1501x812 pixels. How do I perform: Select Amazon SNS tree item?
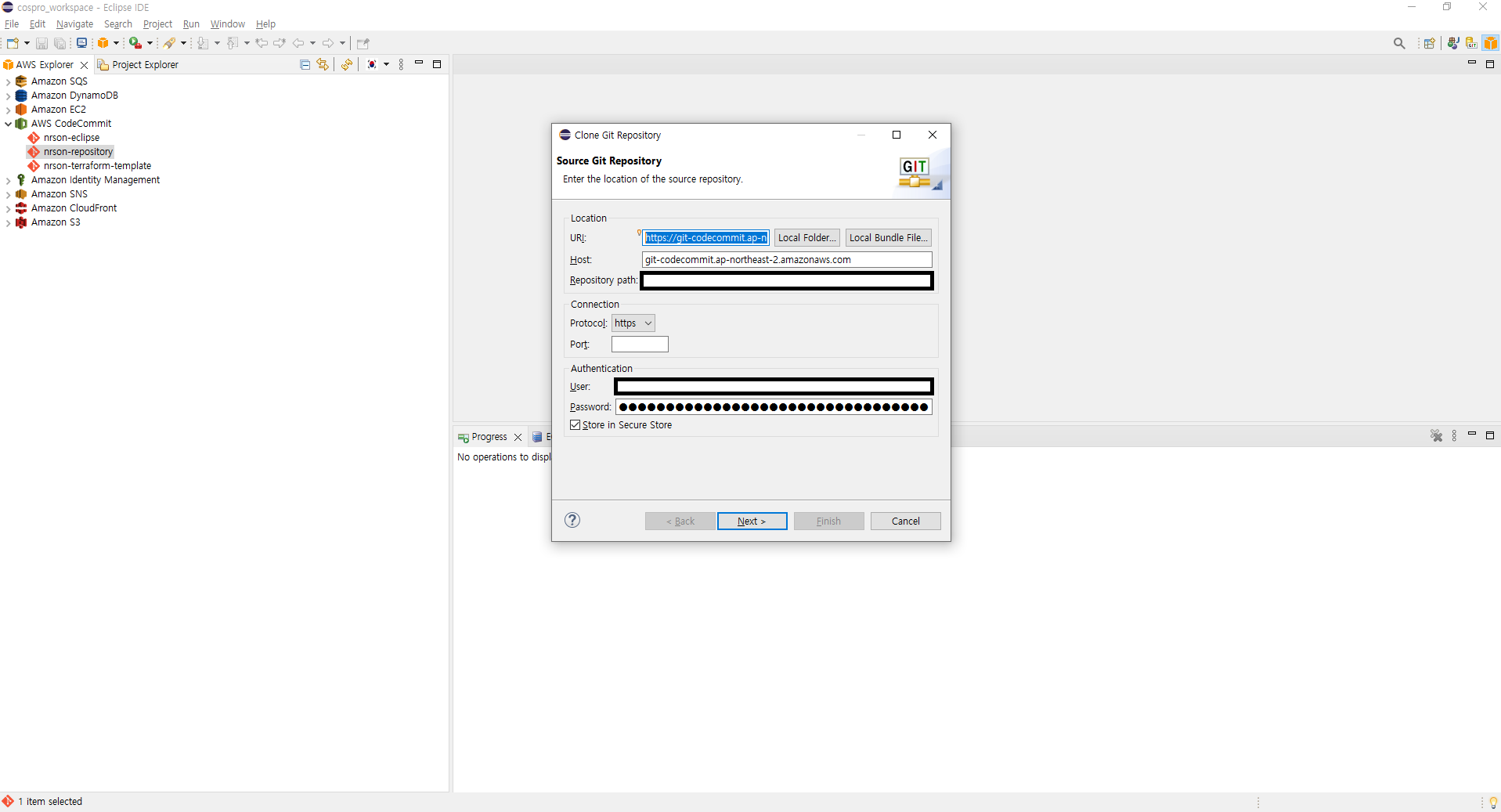click(x=59, y=194)
